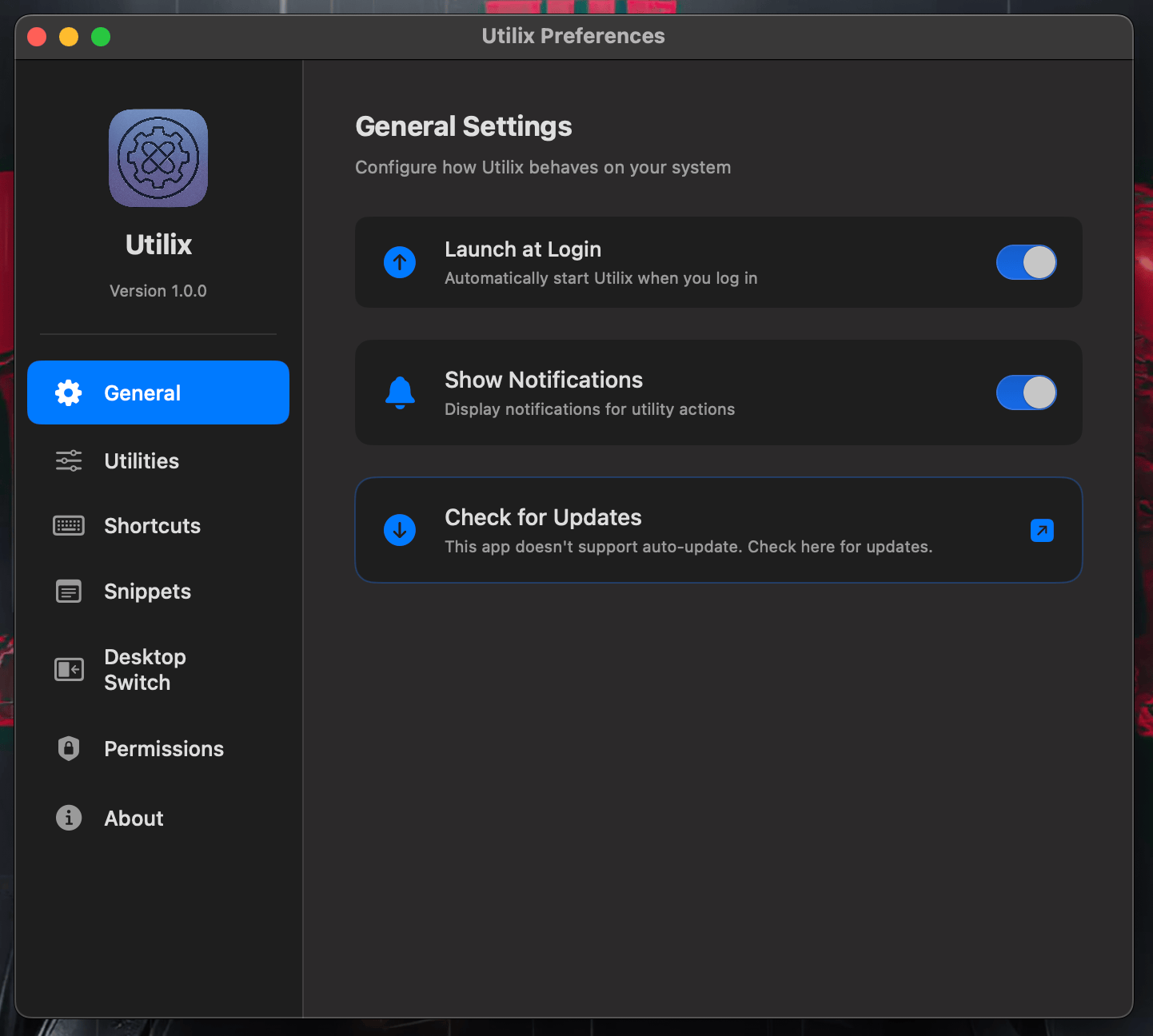Open the About page label
Image resolution: width=1153 pixels, height=1036 pixels.
coord(134,819)
